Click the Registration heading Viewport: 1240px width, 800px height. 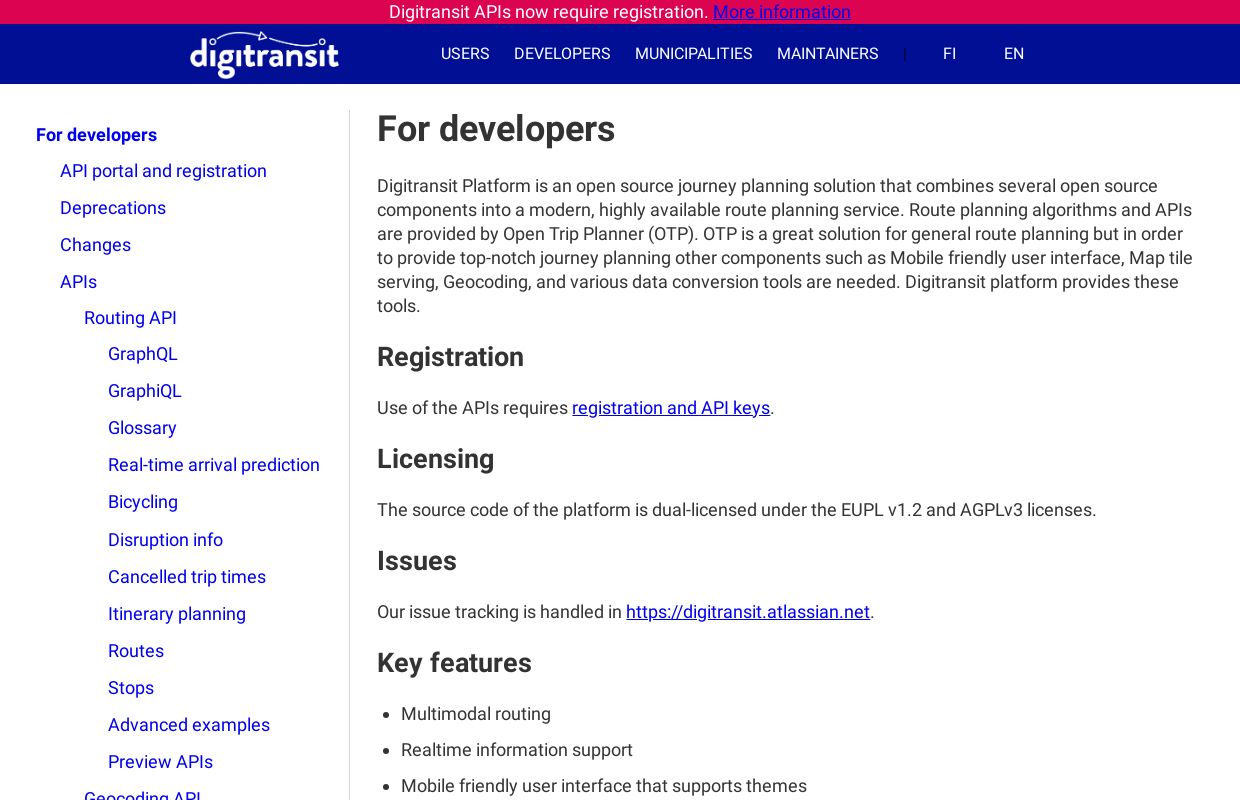coord(450,357)
